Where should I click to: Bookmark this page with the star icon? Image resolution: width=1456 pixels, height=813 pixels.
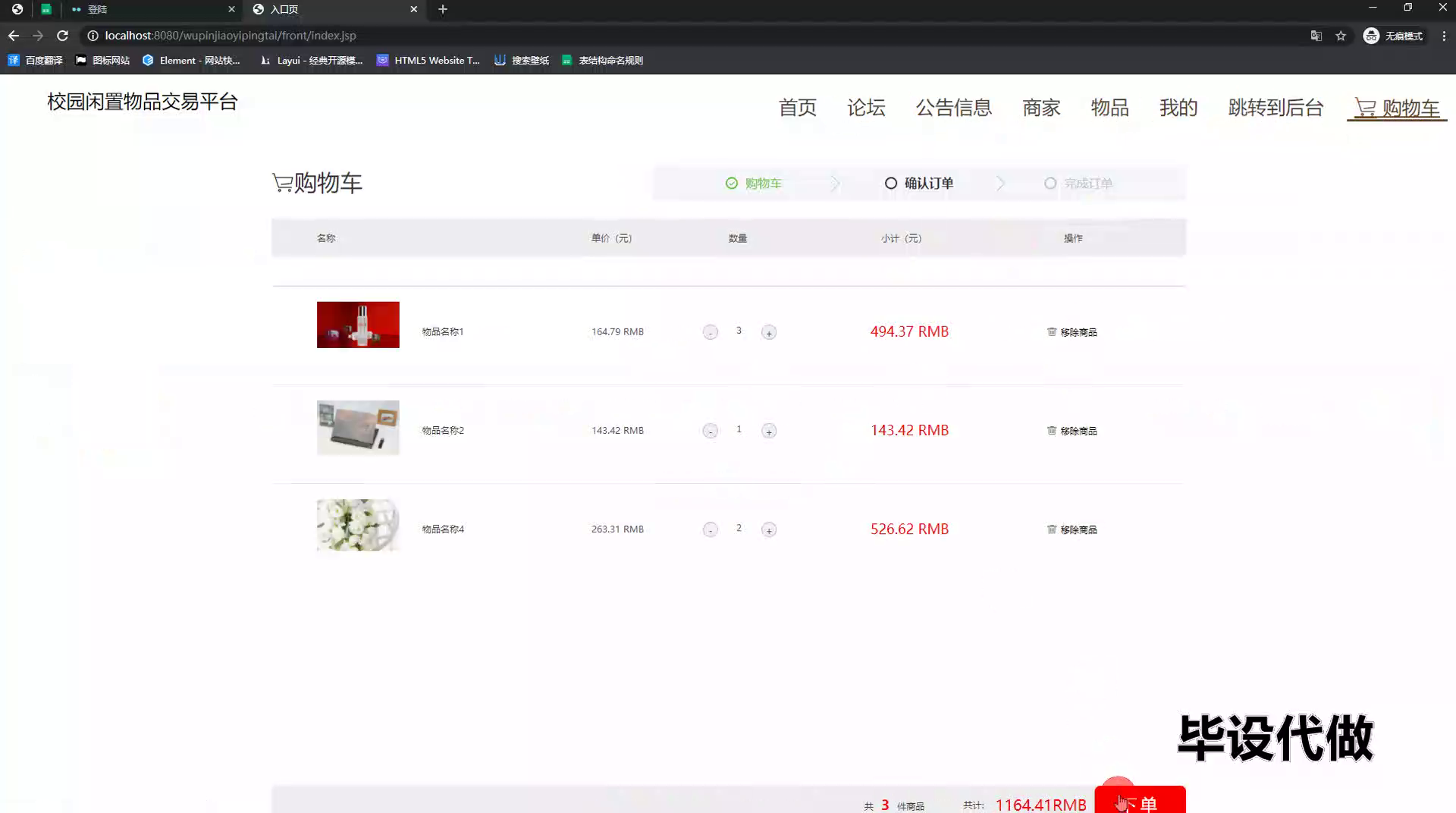[x=1341, y=36]
